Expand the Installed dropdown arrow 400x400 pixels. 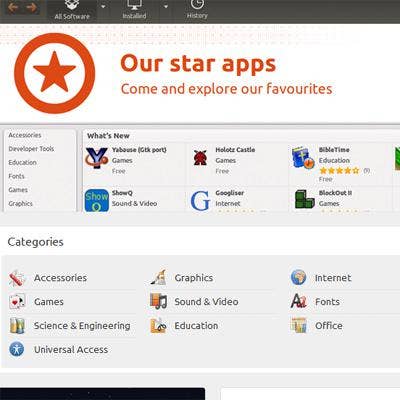[x=166, y=7]
